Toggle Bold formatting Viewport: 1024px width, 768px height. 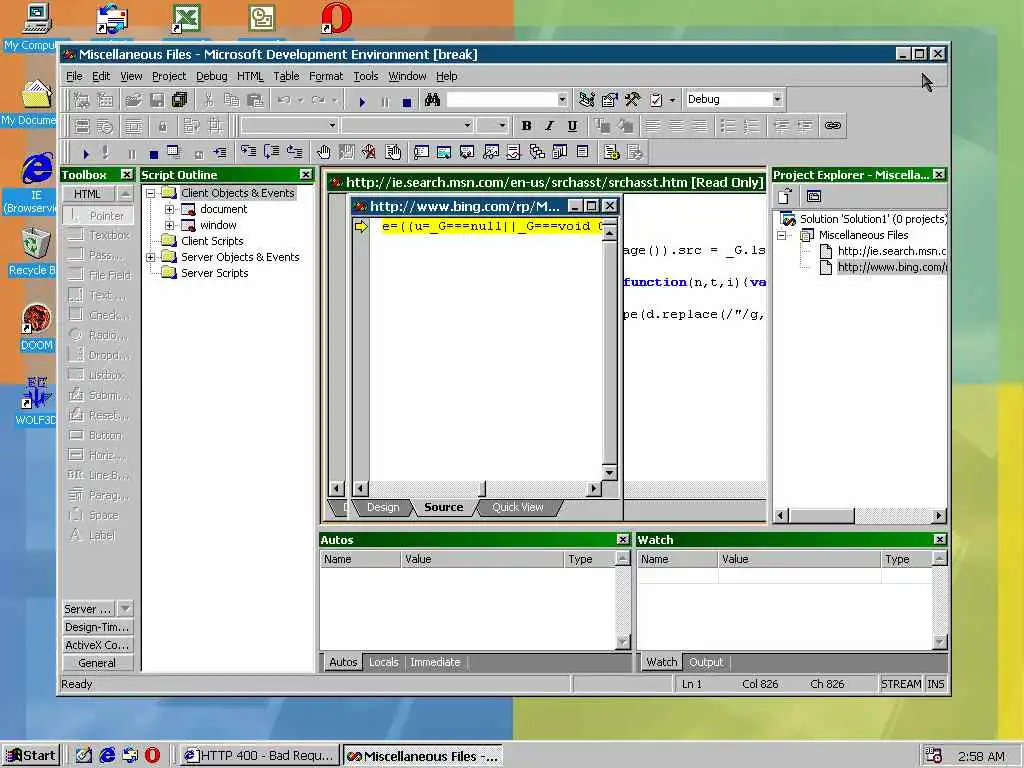pyautogui.click(x=526, y=126)
